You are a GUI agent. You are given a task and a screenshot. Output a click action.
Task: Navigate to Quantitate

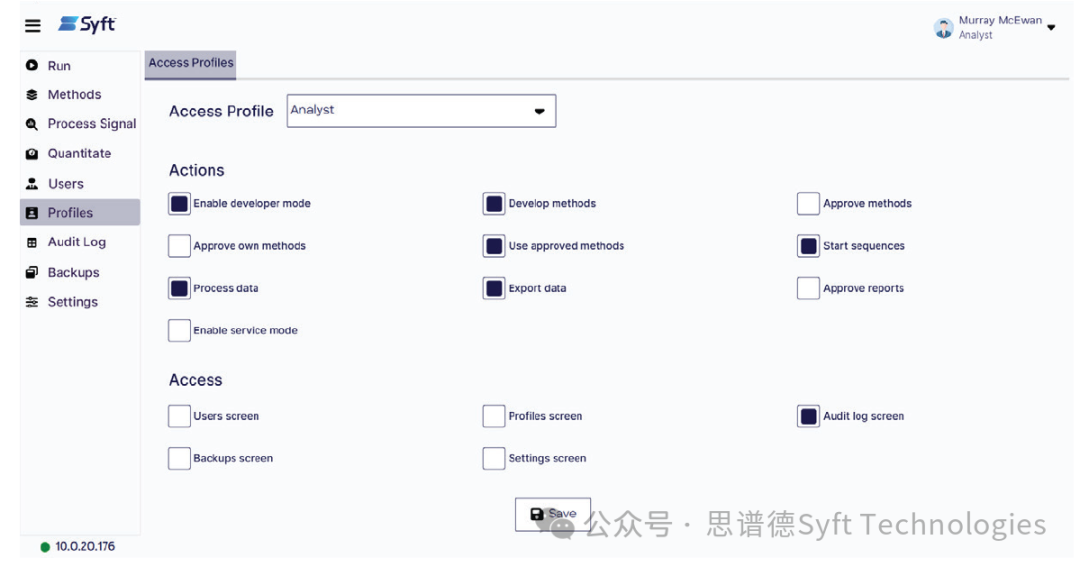(x=80, y=154)
